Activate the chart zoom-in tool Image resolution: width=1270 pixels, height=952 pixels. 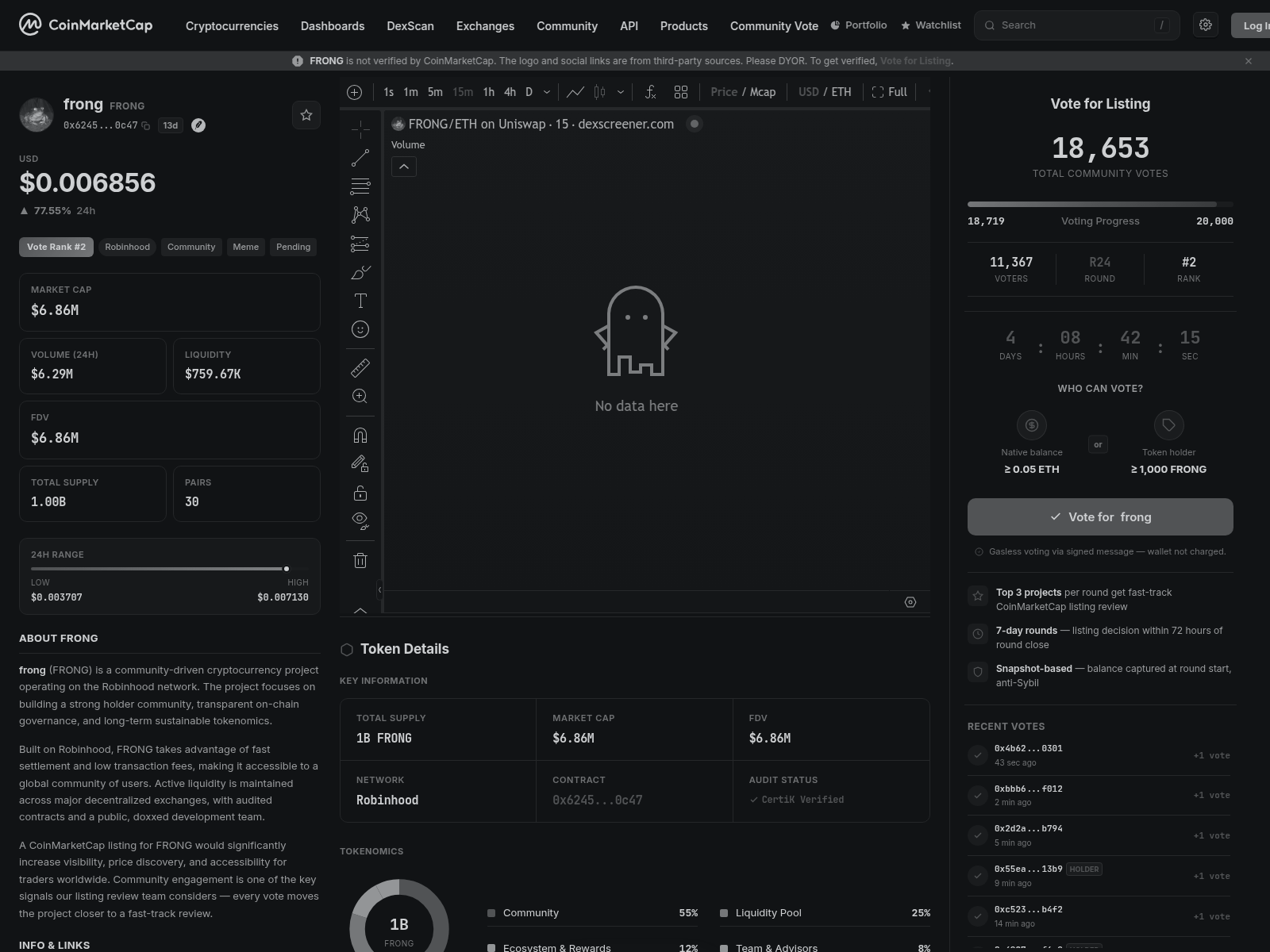coord(360,396)
